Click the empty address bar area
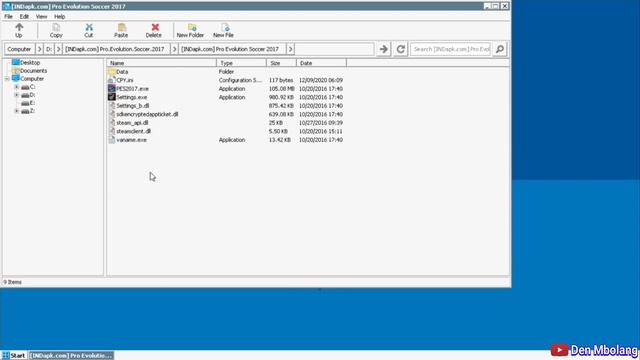640x360 pixels. [x=334, y=49]
